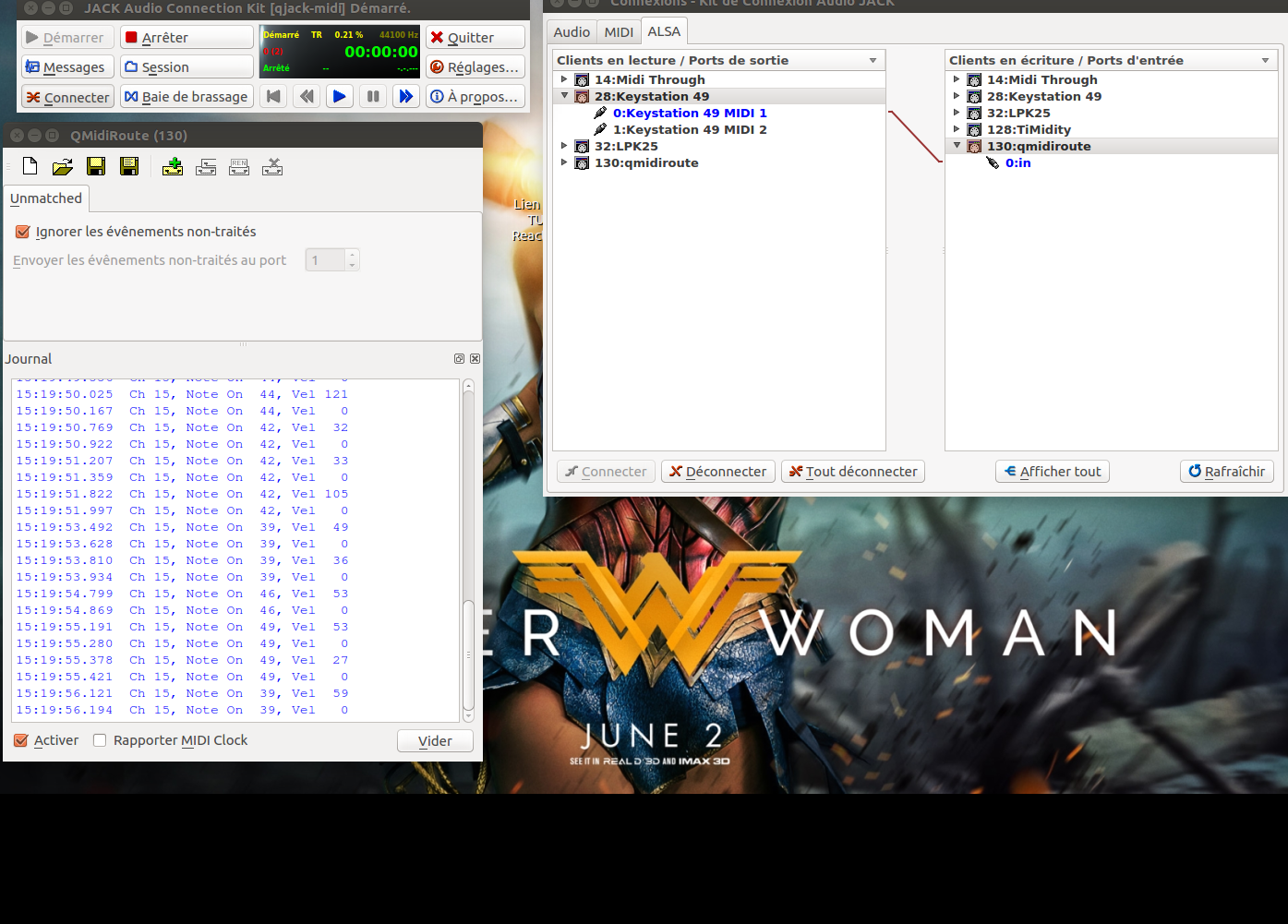The height and width of the screenshot is (924, 1288).
Task: Enable Rapporter MIDI Clock checkbox
Action: pos(100,740)
